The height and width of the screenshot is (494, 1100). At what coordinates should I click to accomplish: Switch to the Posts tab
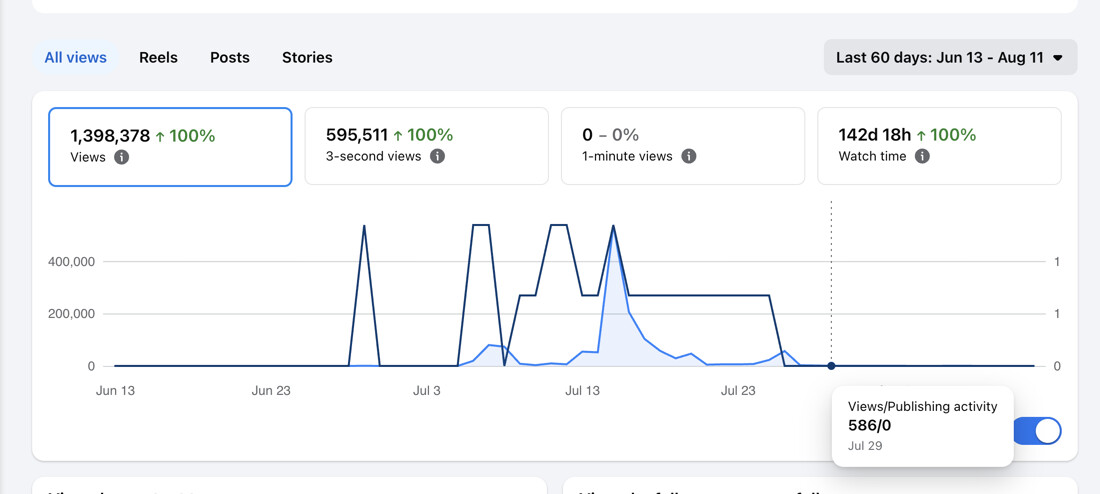pos(230,58)
